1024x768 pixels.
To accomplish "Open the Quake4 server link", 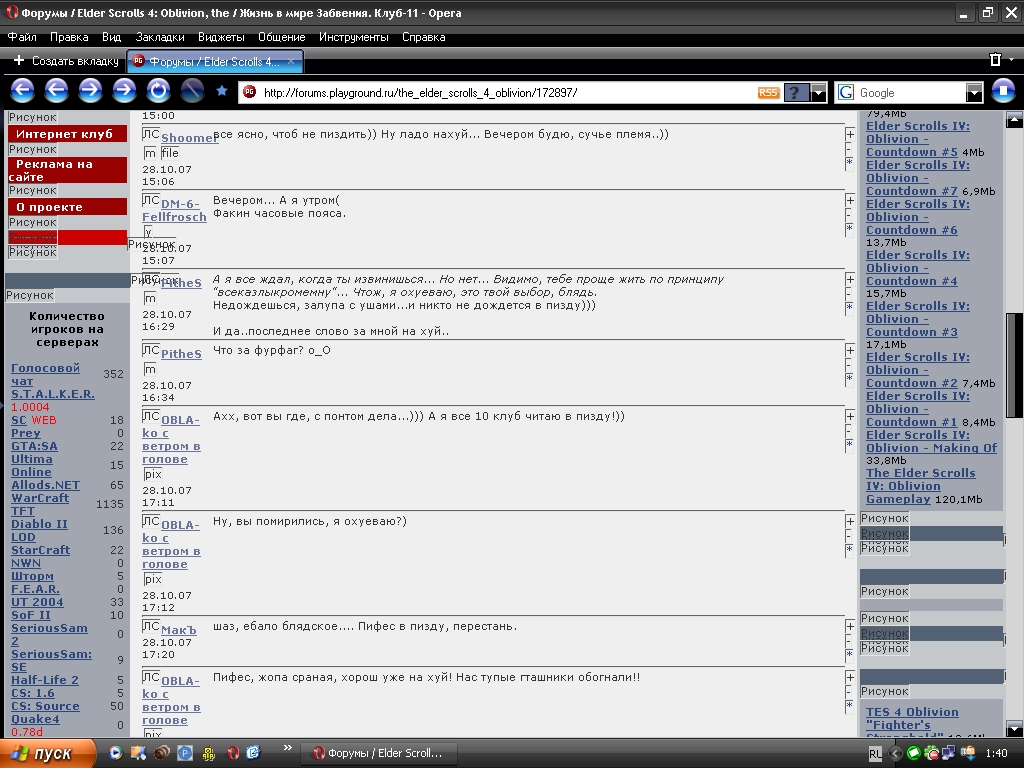I will tap(35, 719).
